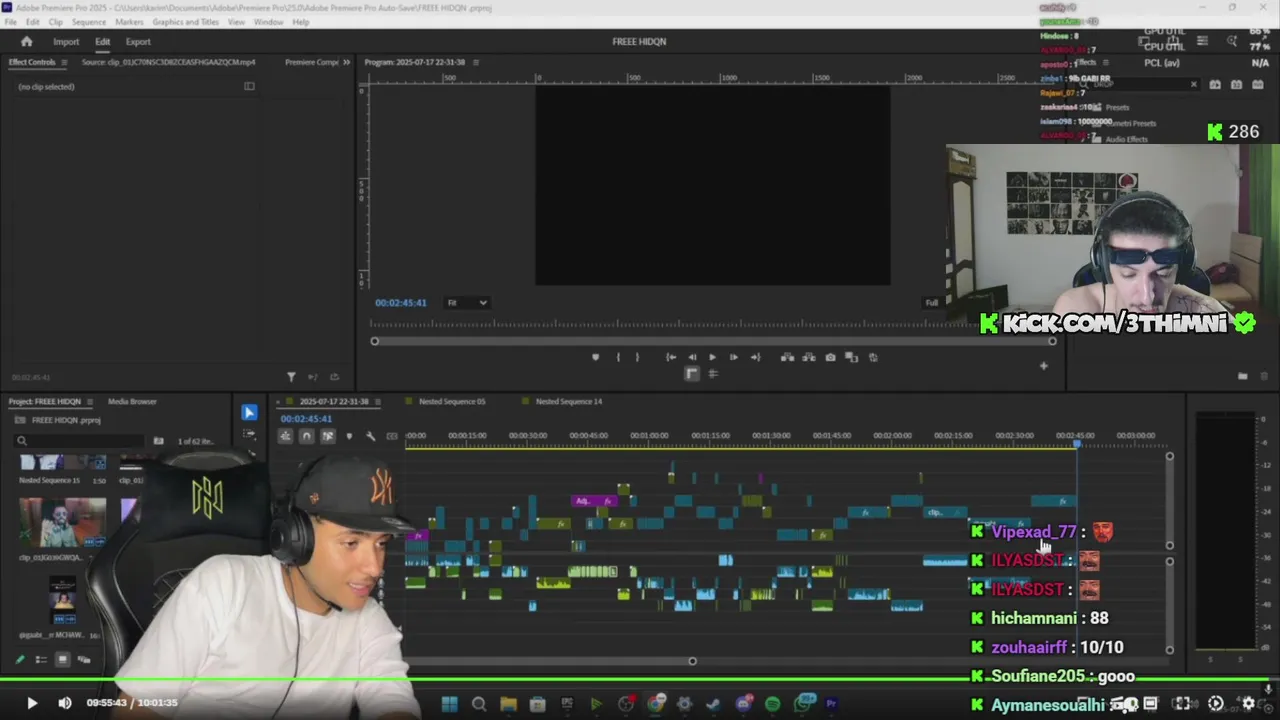Open the File menu

[11, 22]
